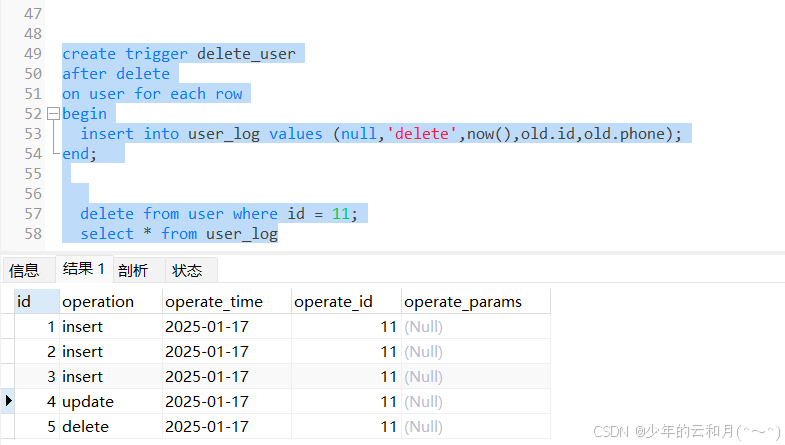Image resolution: width=785 pixels, height=445 pixels.
Task: Click line number 49 in the gutter
Action: 33,54
